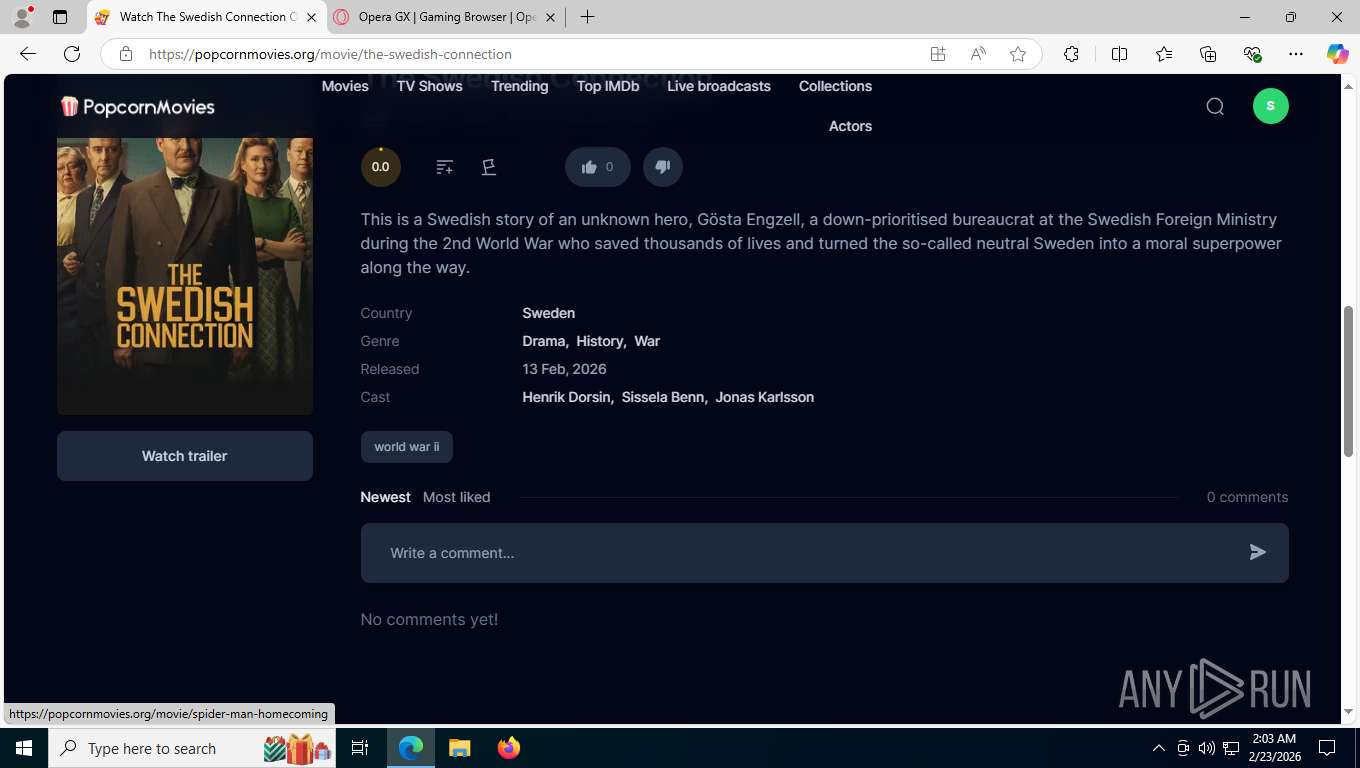Click the PopcornMovies logo

(x=137, y=106)
